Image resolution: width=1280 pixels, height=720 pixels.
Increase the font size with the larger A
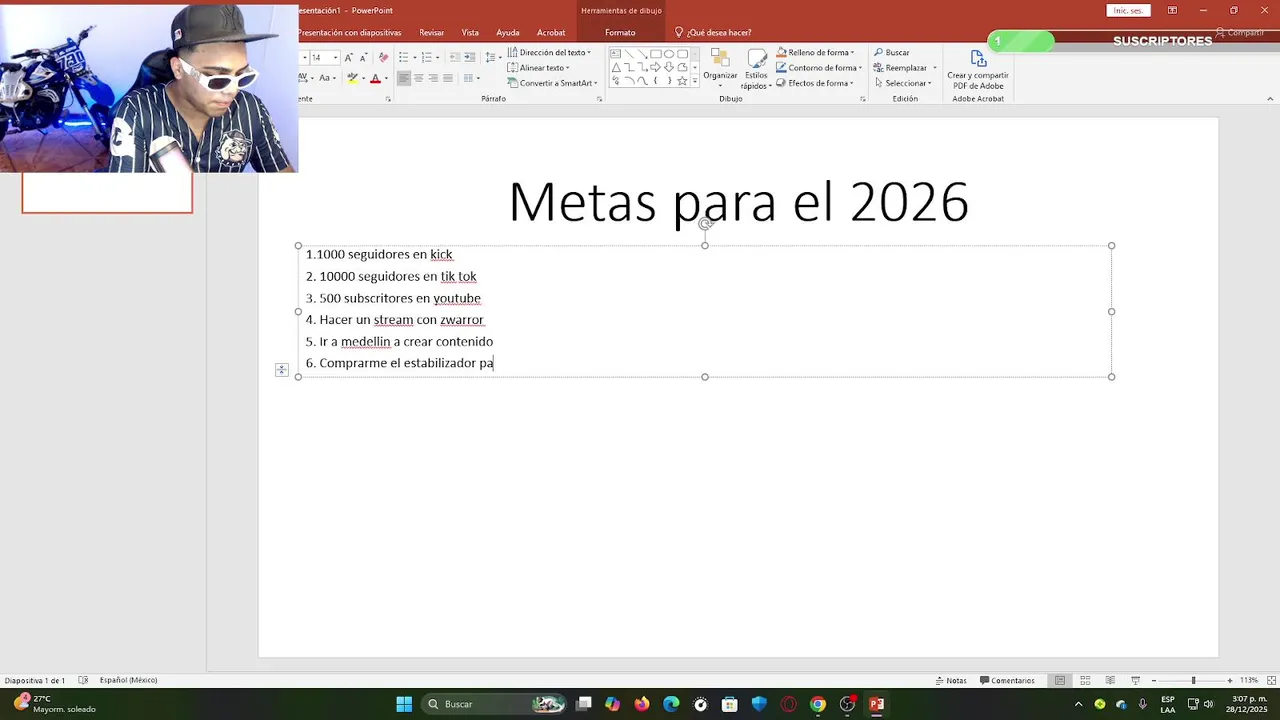(x=348, y=58)
